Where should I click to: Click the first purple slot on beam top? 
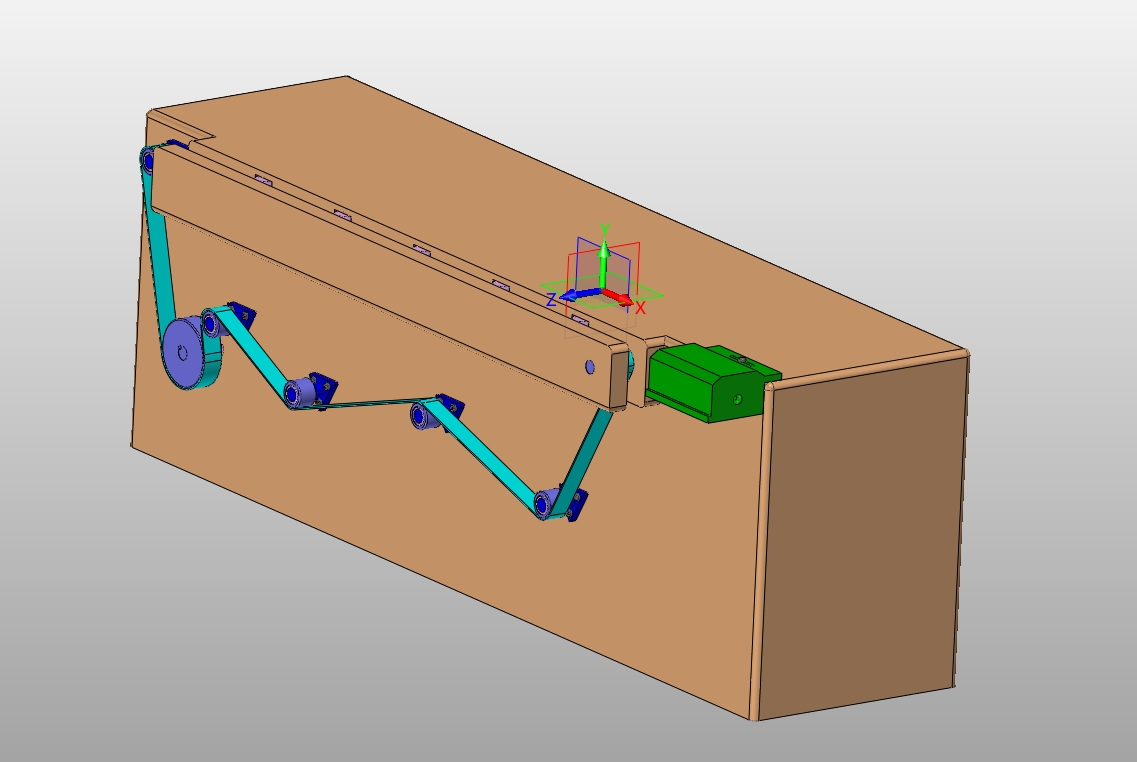point(264,181)
